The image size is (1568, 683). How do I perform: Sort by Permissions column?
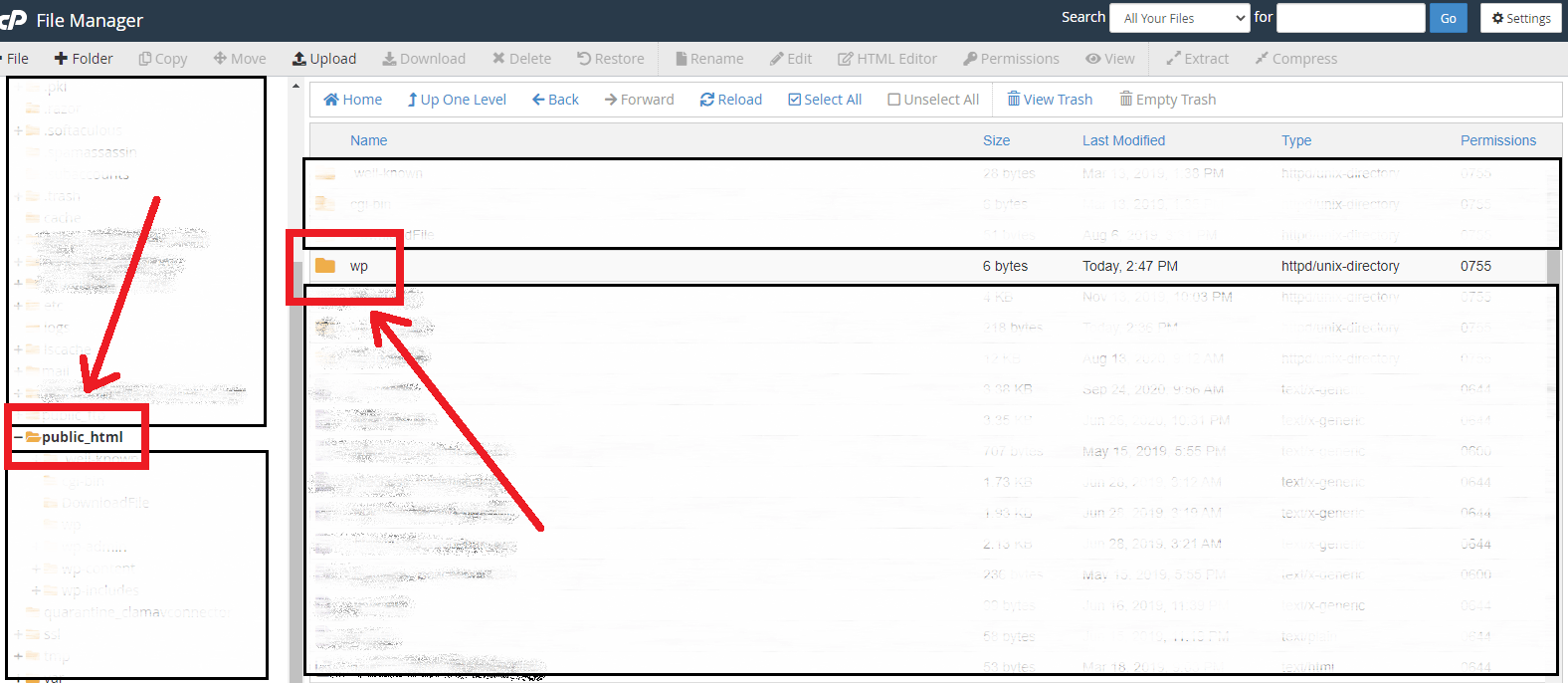(1498, 140)
